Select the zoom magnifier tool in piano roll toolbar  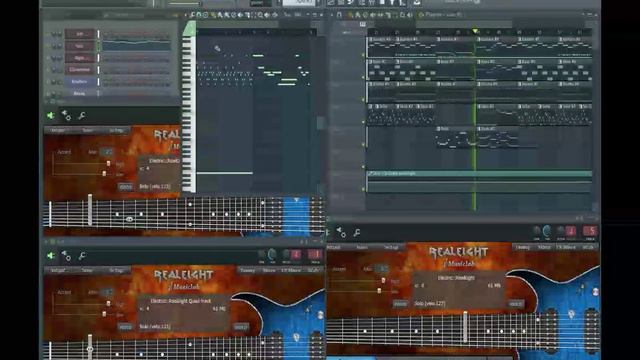[260, 15]
